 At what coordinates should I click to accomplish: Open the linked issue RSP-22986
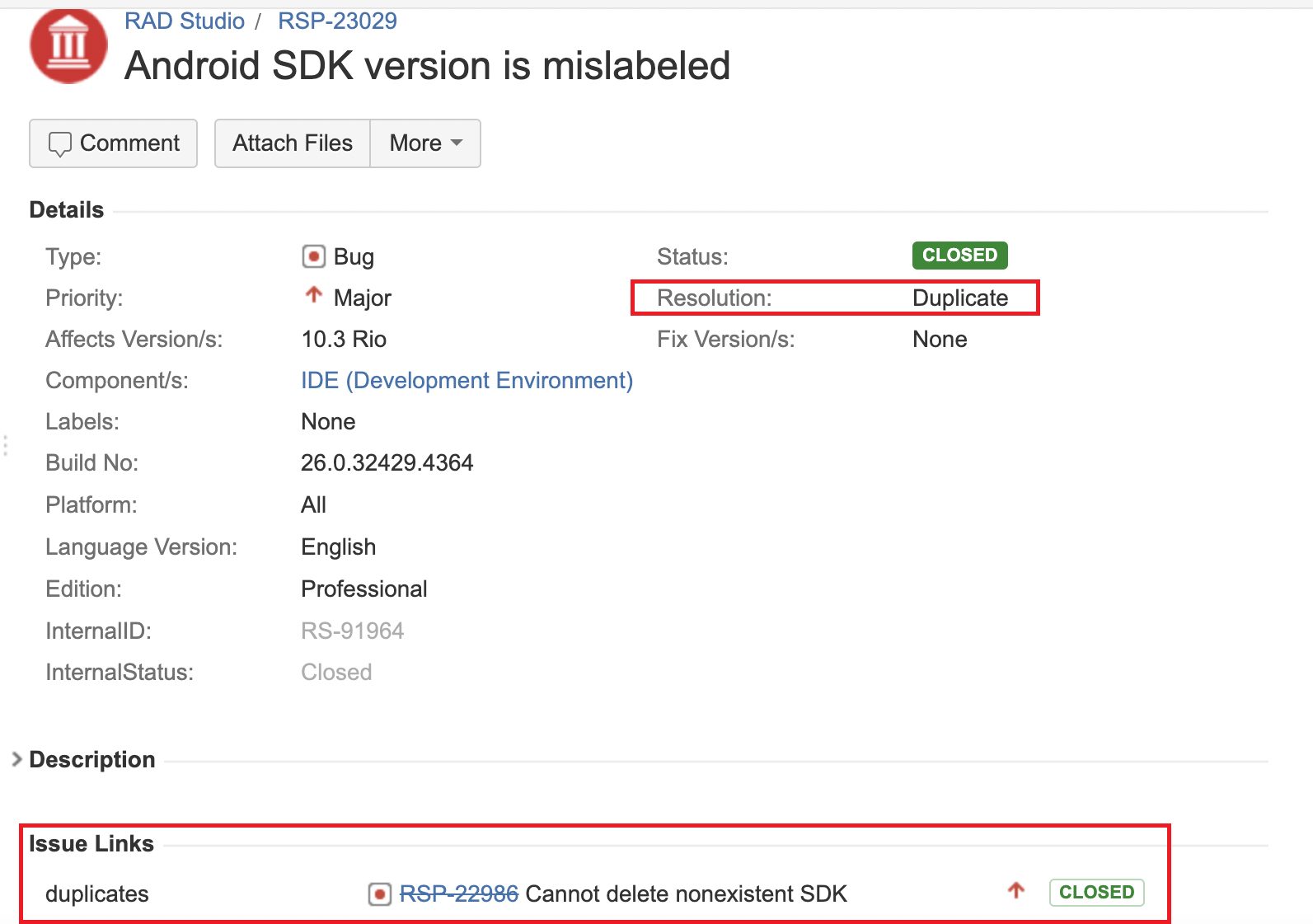459,894
